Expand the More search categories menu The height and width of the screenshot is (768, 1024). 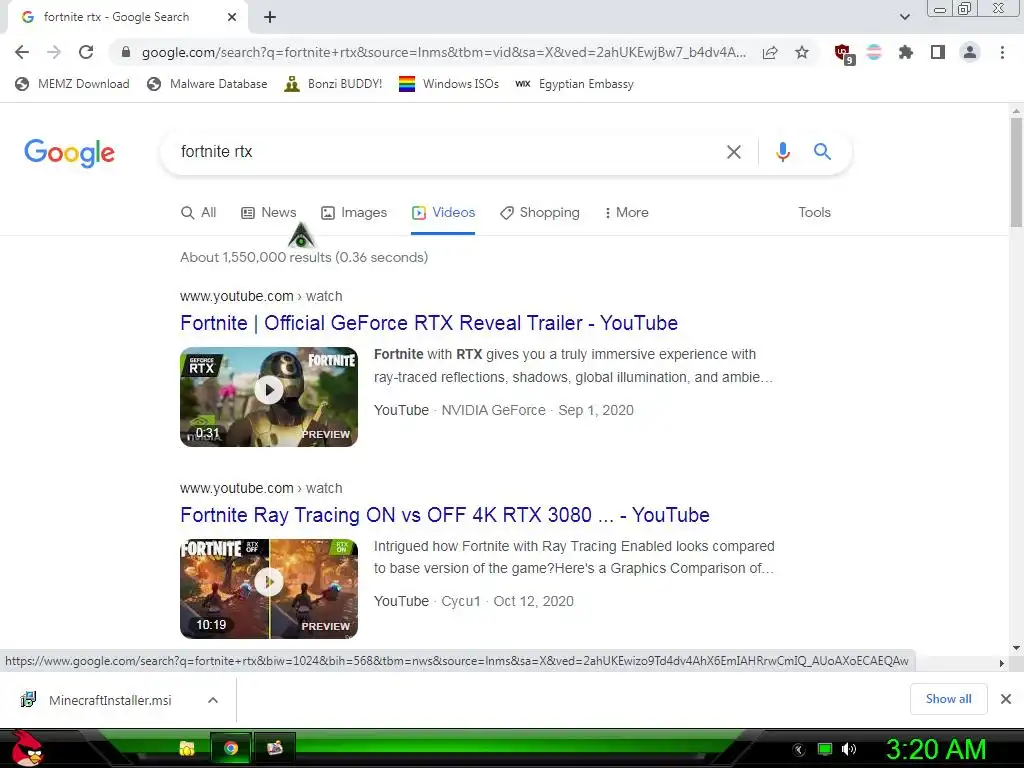[626, 213]
